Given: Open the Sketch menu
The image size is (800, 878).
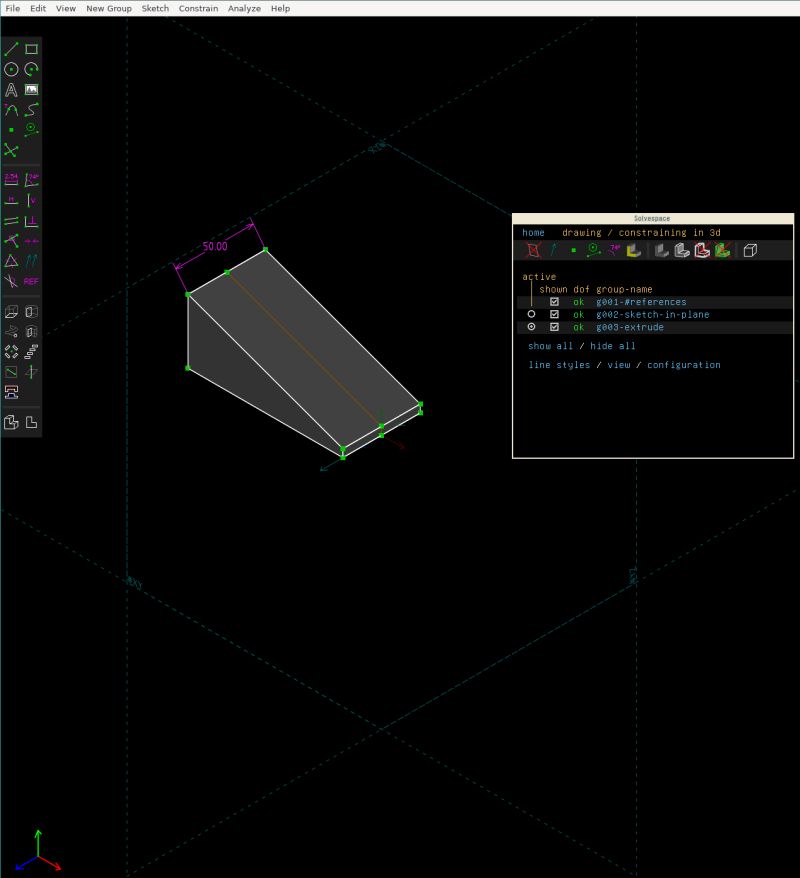Looking at the screenshot, I should pyautogui.click(x=155, y=8).
